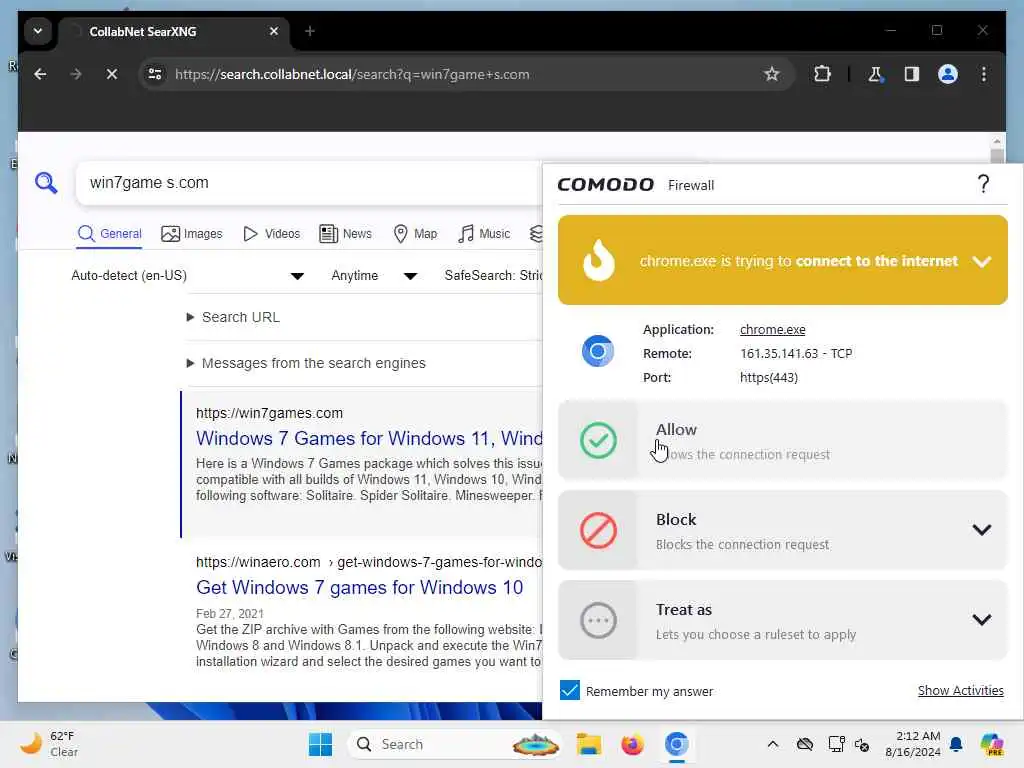This screenshot has height=768, width=1024.
Task: Open Firefox from taskbar
Action: point(632,744)
